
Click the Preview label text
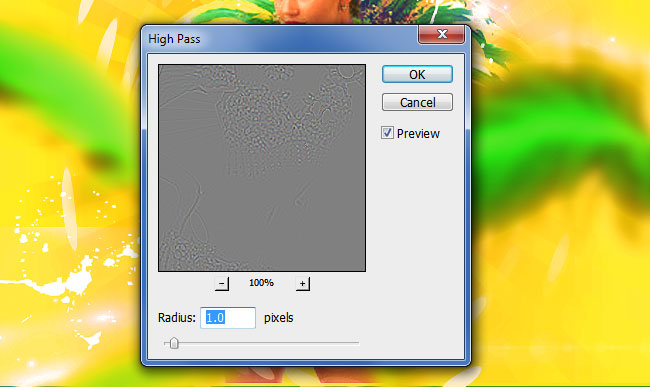(x=418, y=134)
